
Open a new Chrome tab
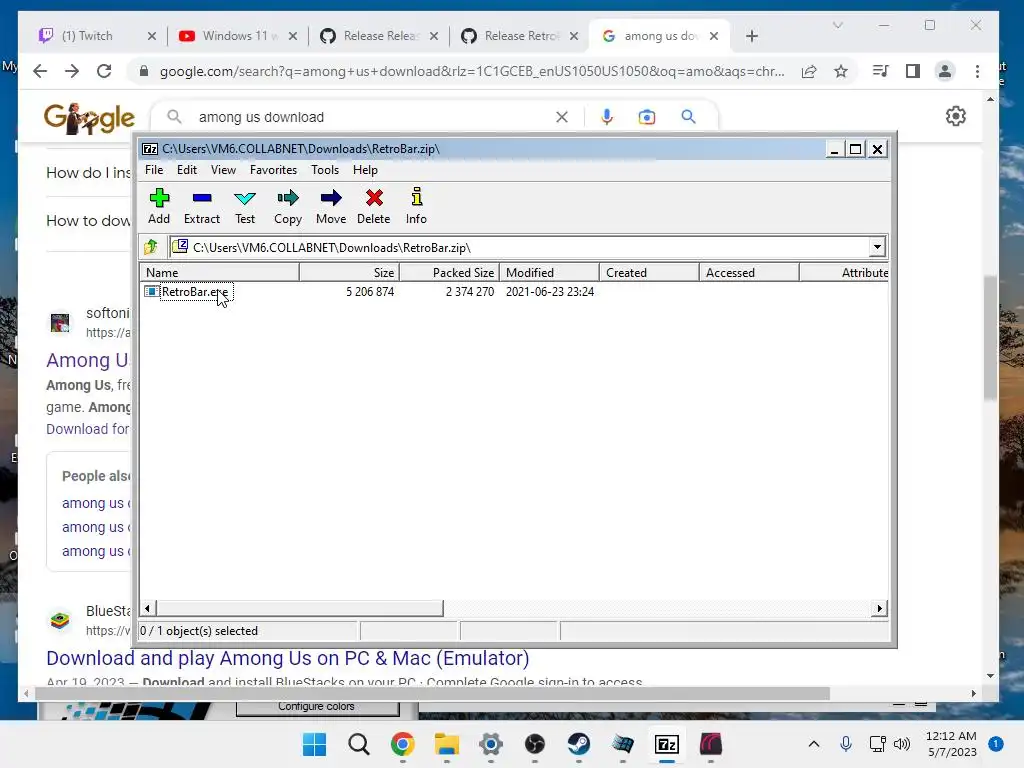click(752, 36)
